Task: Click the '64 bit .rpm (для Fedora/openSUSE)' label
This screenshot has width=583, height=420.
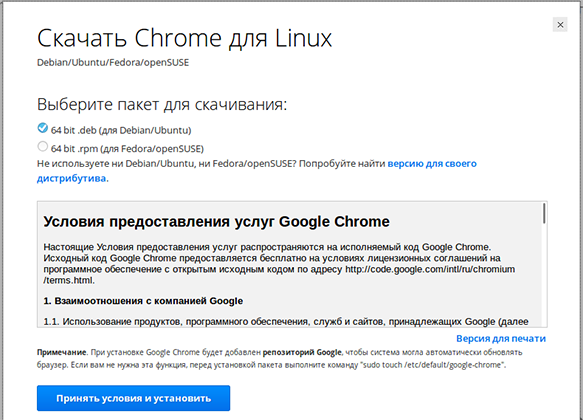Action: coord(127,149)
